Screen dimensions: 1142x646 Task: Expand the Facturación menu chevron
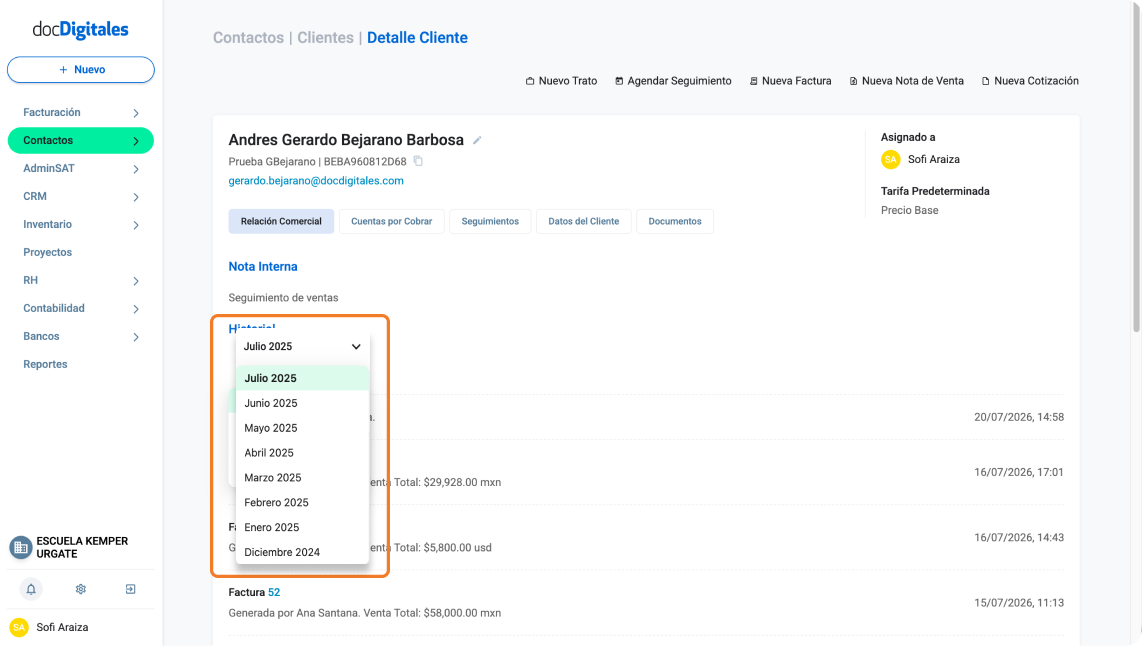[x=136, y=113]
